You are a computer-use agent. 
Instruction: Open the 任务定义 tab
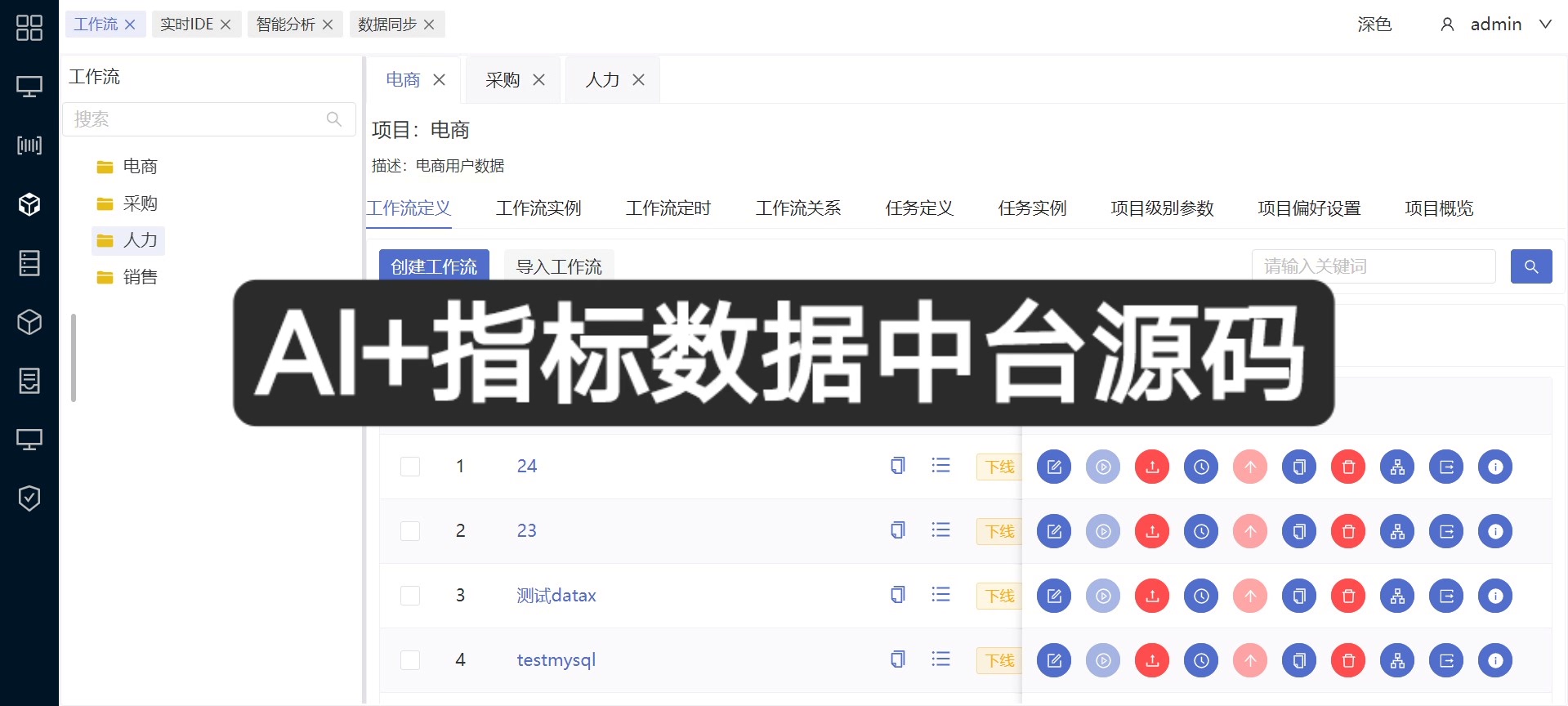pos(919,208)
